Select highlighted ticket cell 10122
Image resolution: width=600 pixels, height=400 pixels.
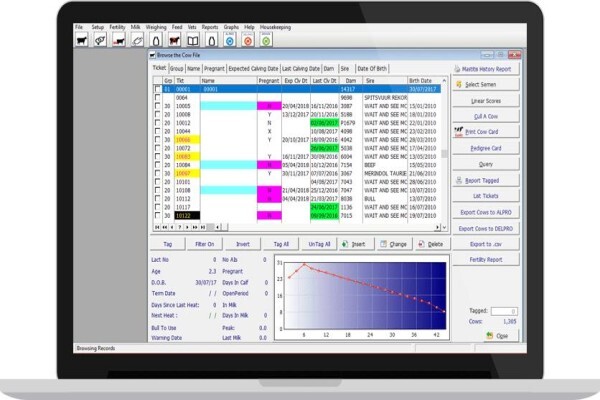[187, 216]
